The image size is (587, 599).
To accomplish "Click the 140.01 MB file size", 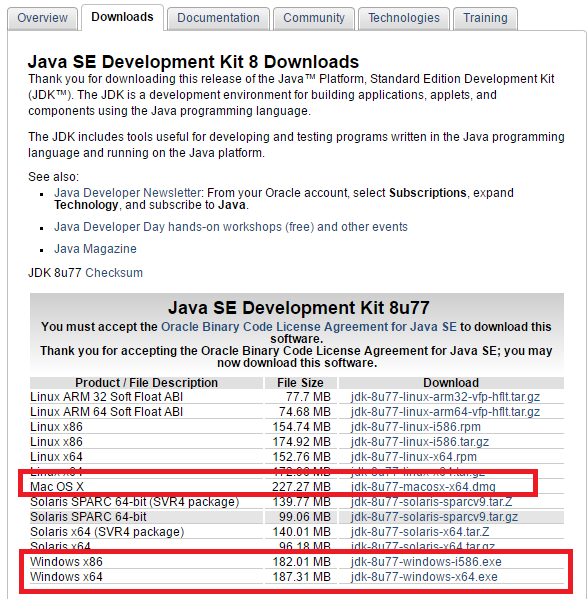I will (x=301, y=532).
